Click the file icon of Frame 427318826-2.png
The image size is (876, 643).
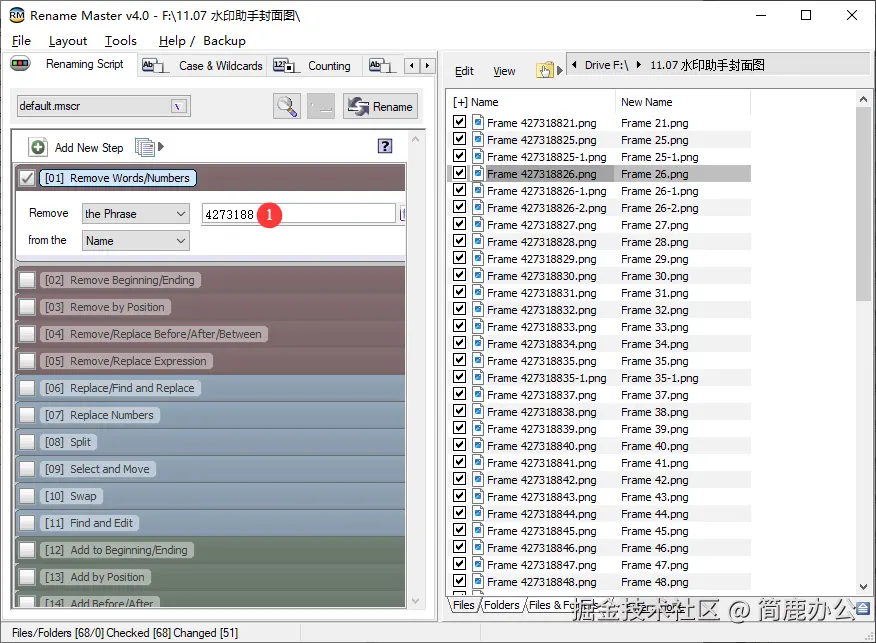point(478,207)
